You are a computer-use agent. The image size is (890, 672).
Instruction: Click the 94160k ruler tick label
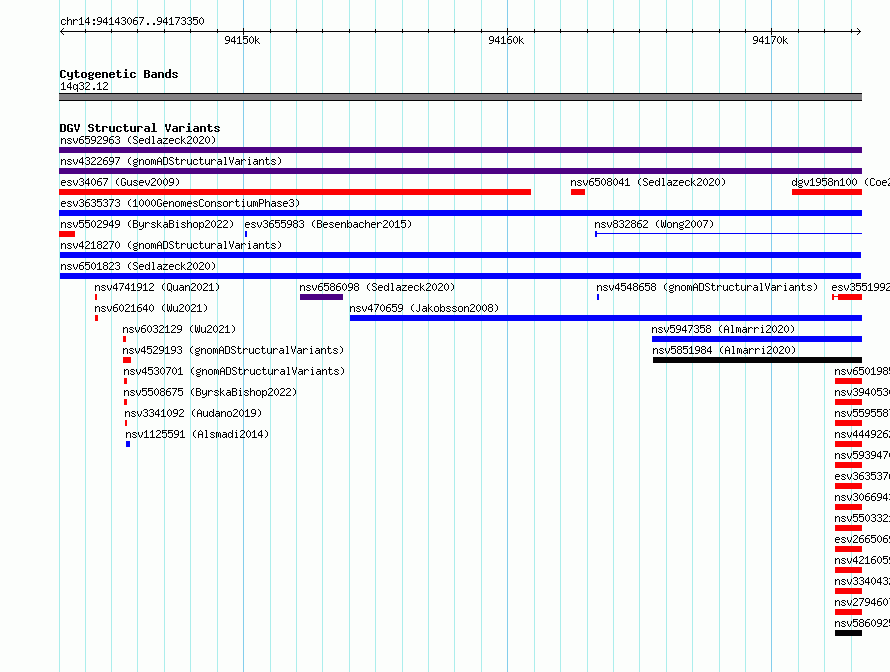pos(506,40)
